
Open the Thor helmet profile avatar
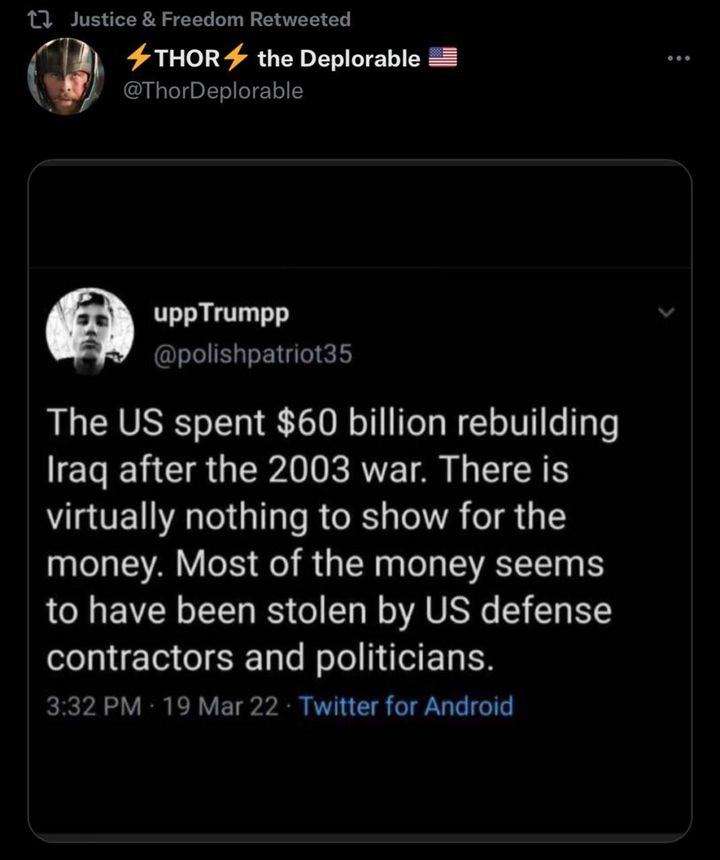coord(66,76)
